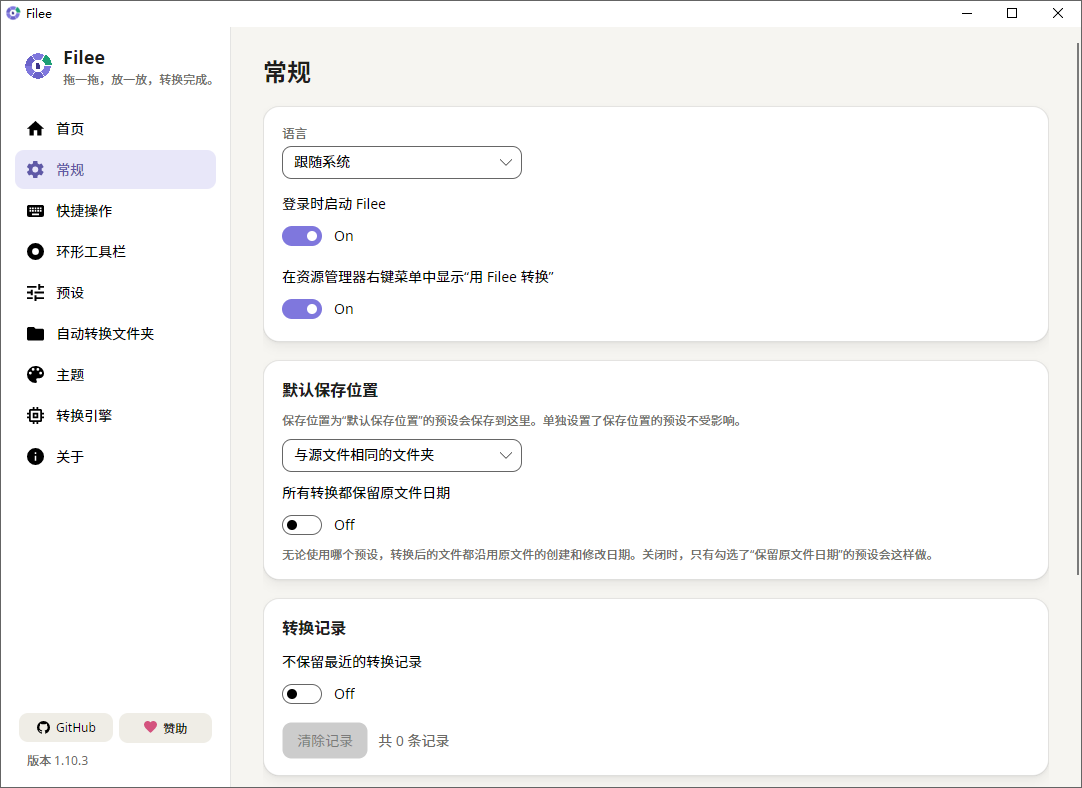Click the home icon beside 首页
This screenshot has height=788, width=1082.
(x=35, y=128)
